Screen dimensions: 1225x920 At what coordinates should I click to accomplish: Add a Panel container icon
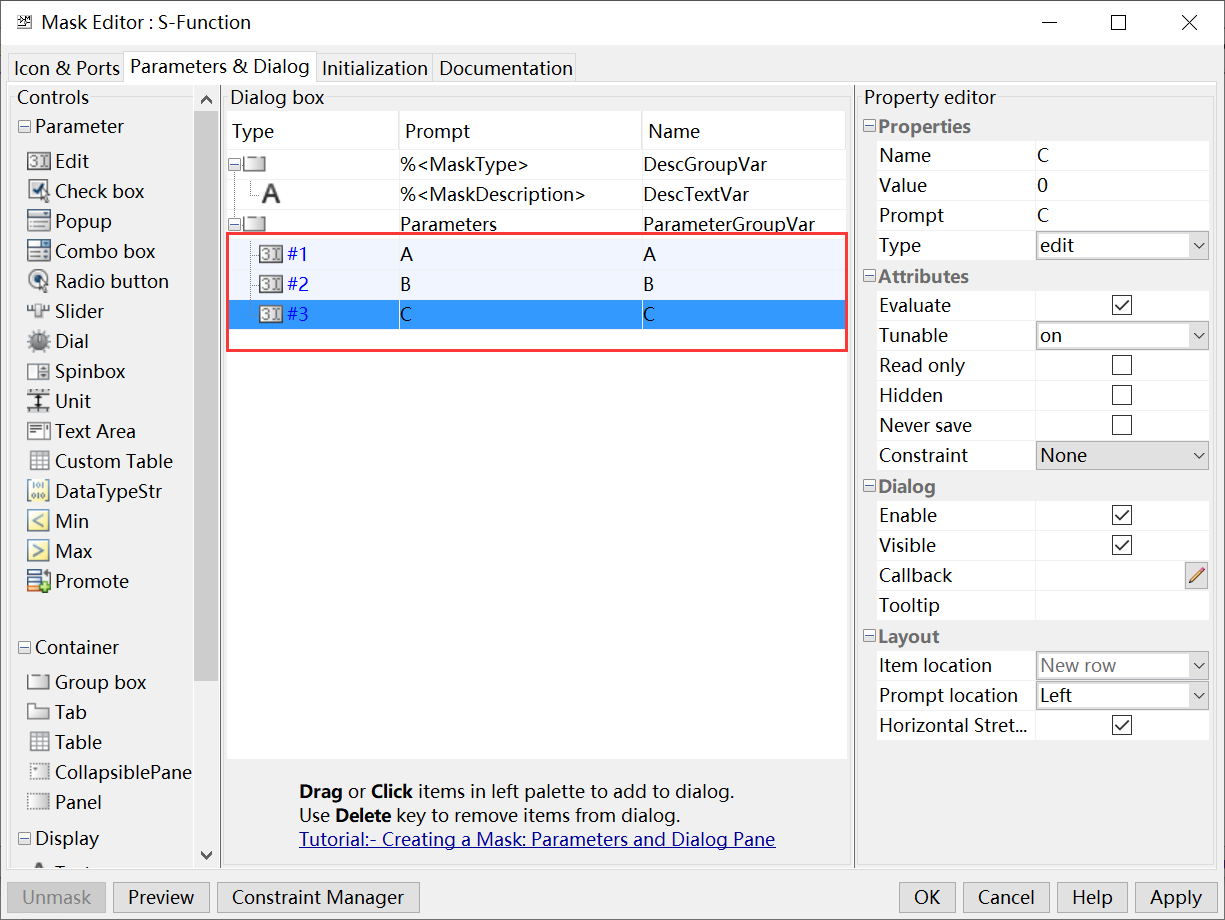[39, 802]
